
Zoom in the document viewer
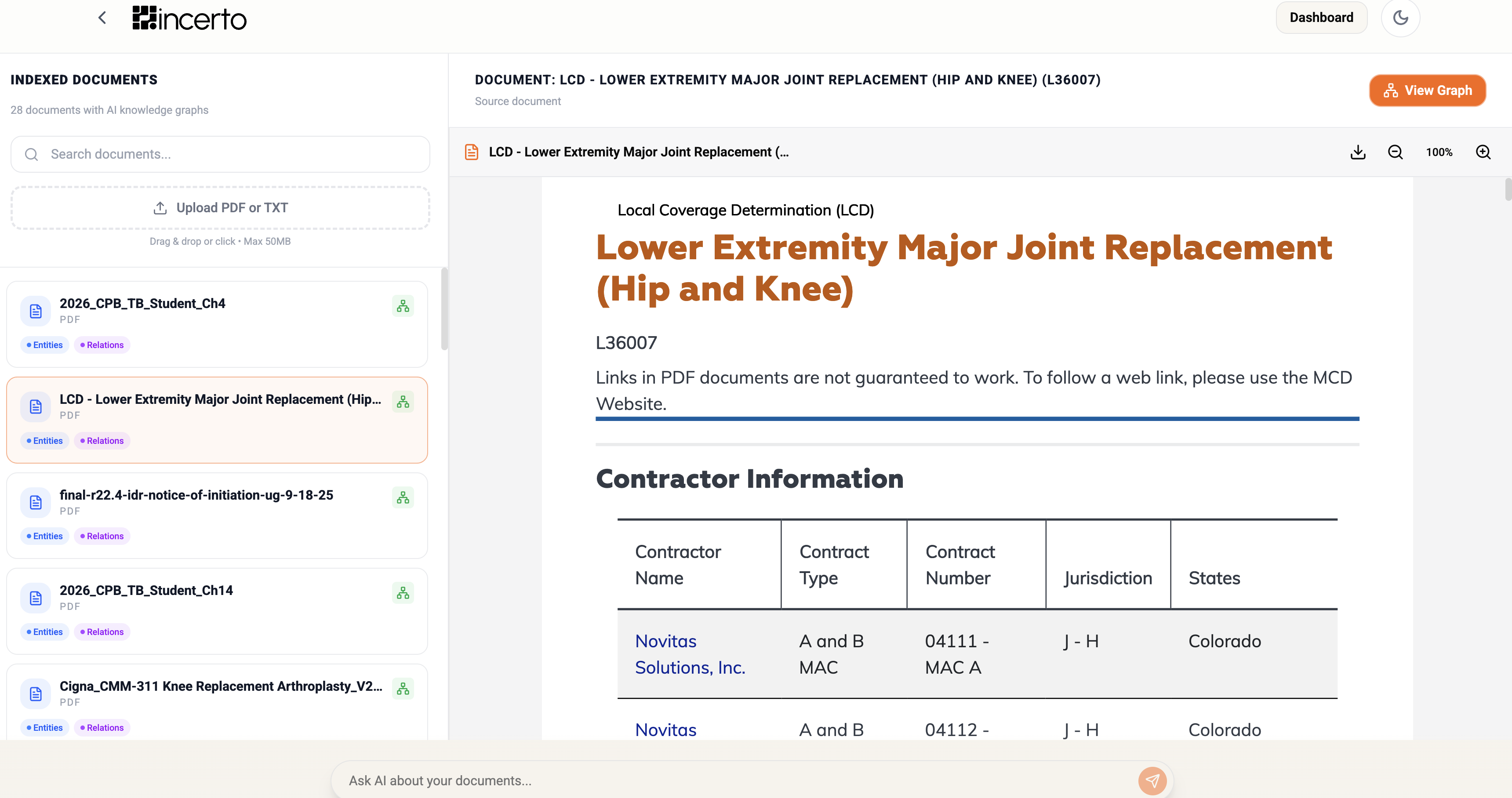pos(1483,152)
